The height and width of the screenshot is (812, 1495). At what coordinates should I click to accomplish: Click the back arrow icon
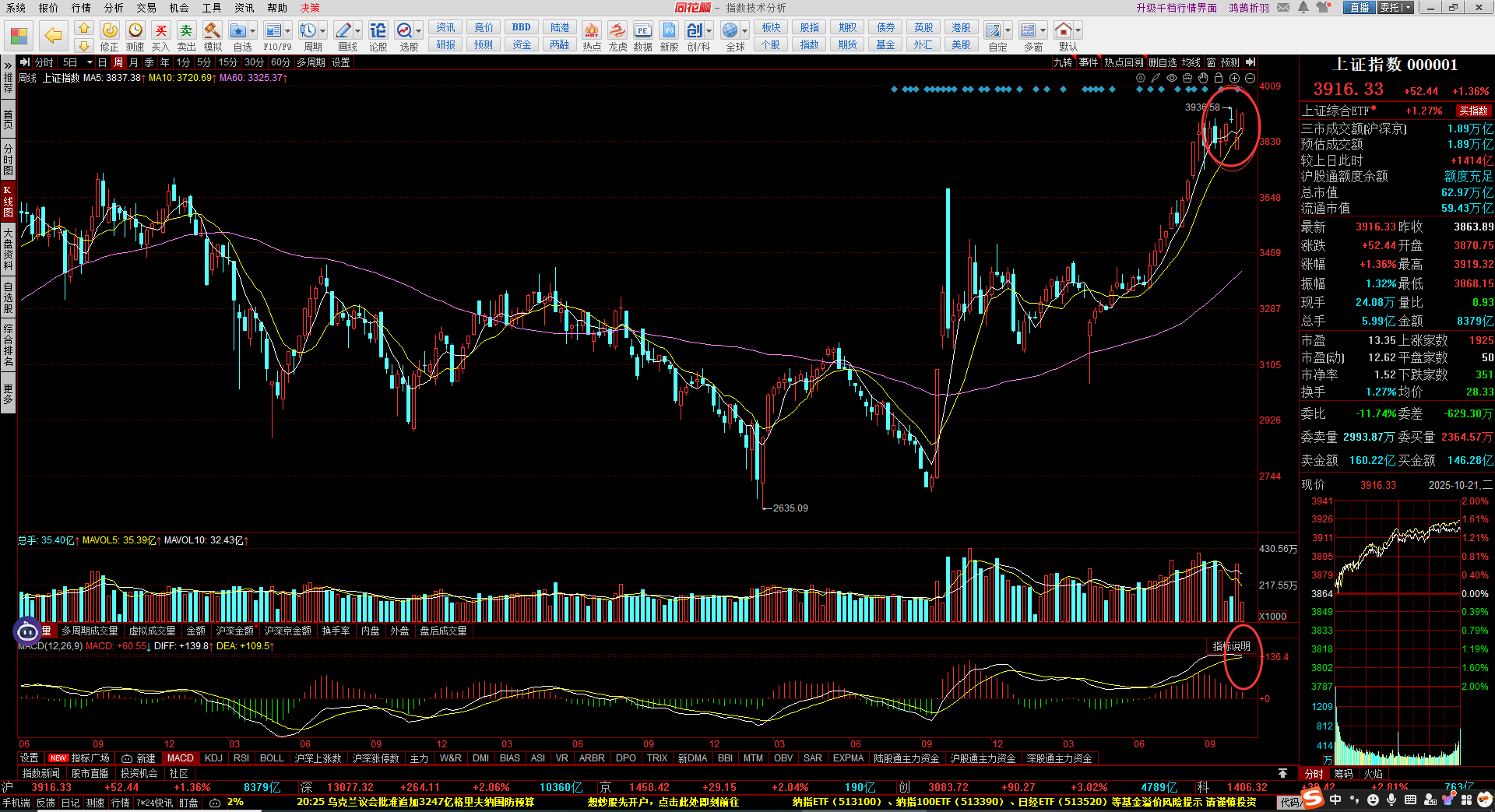53,36
